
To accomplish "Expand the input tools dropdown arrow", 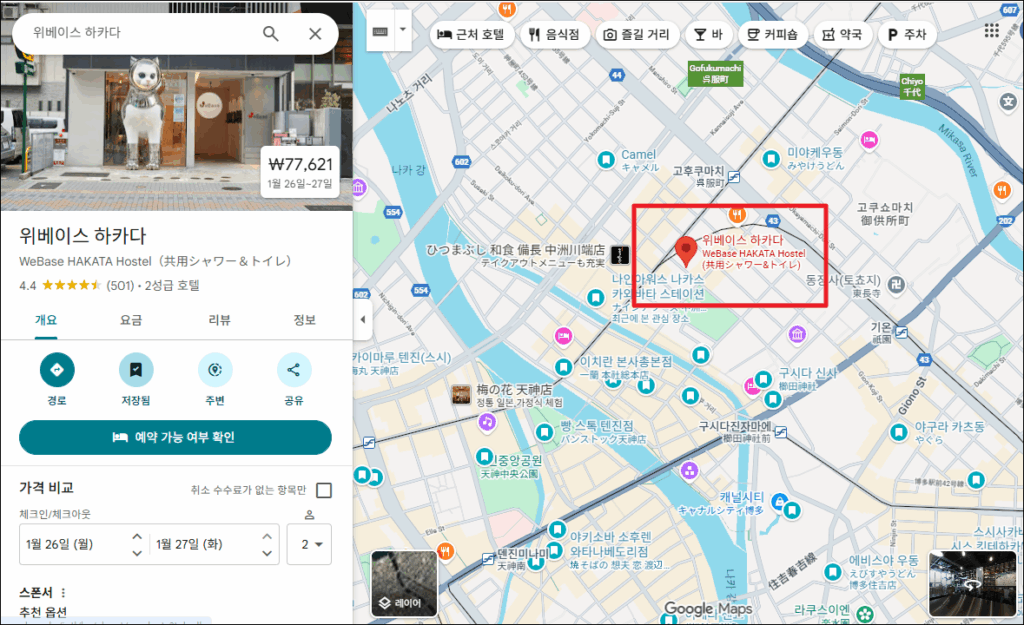I will (x=403, y=30).
